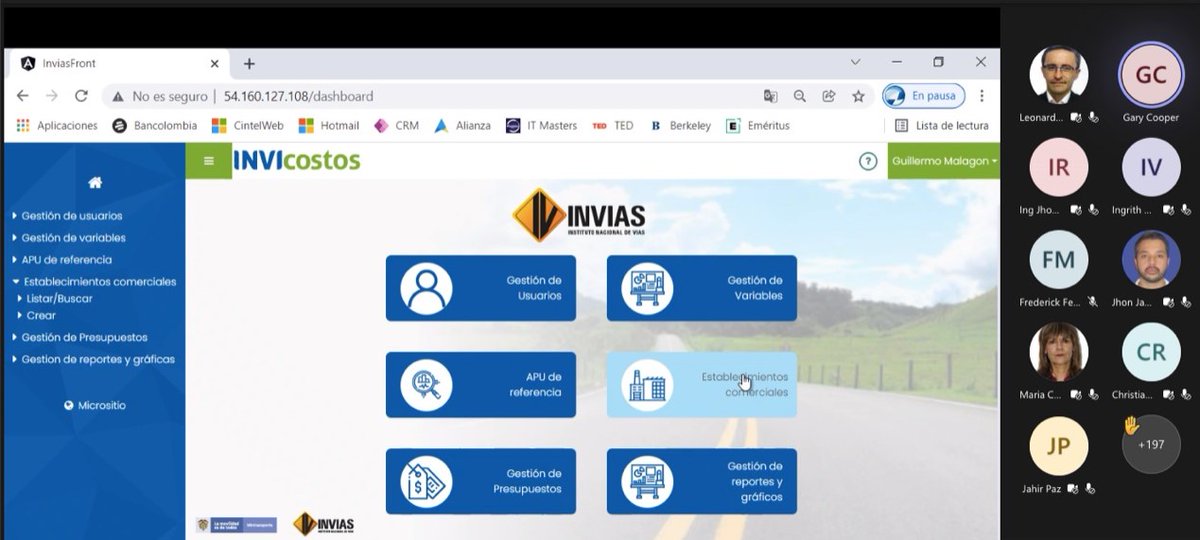Open IT Masters bookmark

point(541,126)
